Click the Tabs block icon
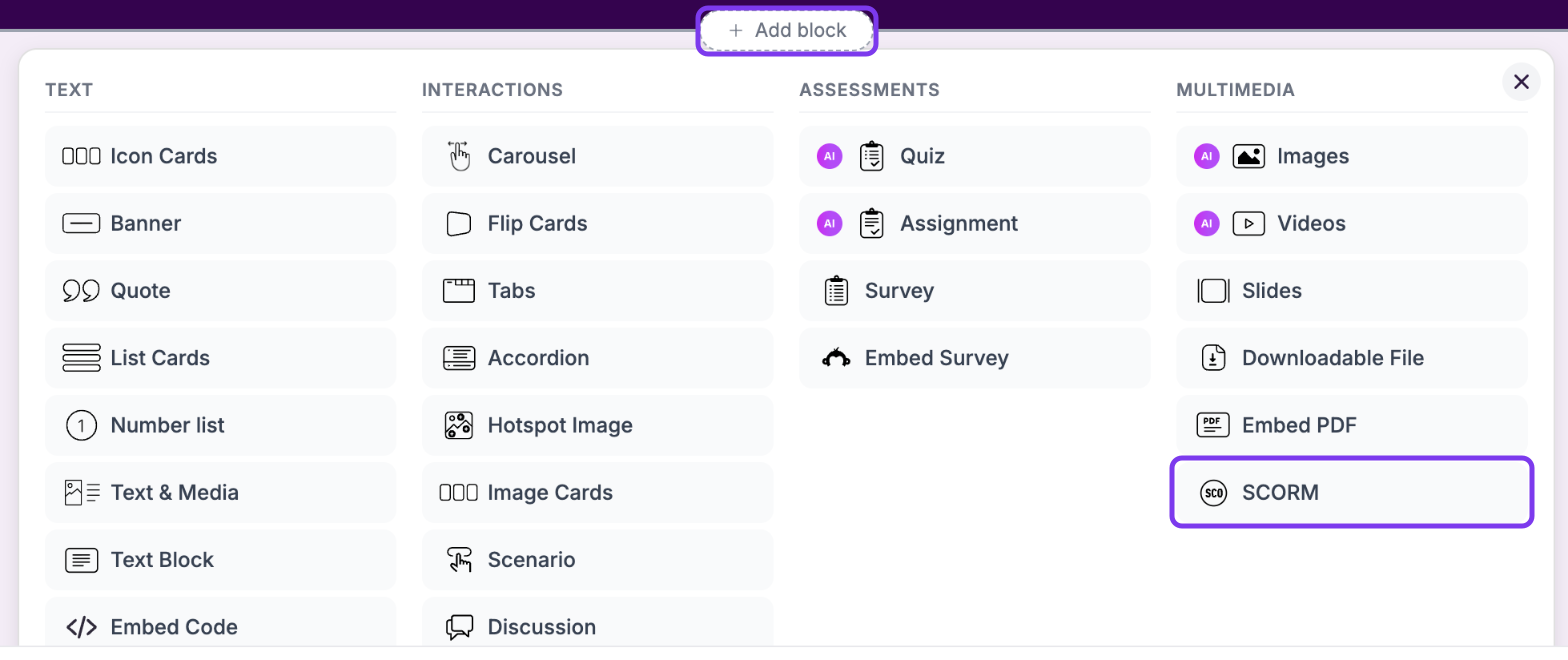The width and height of the screenshot is (1568, 660). click(459, 291)
